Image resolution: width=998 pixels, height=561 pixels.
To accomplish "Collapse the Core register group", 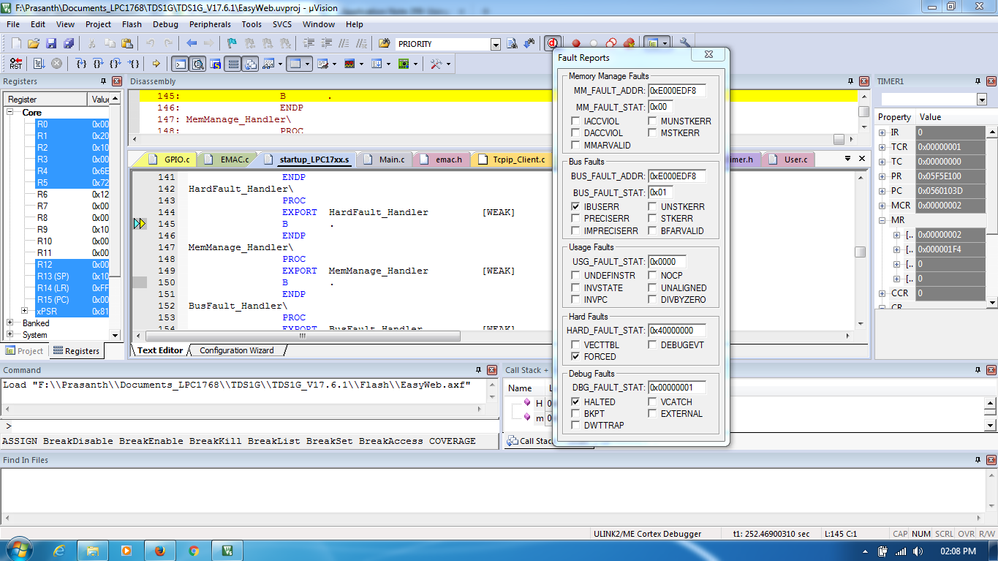I will [x=10, y=112].
